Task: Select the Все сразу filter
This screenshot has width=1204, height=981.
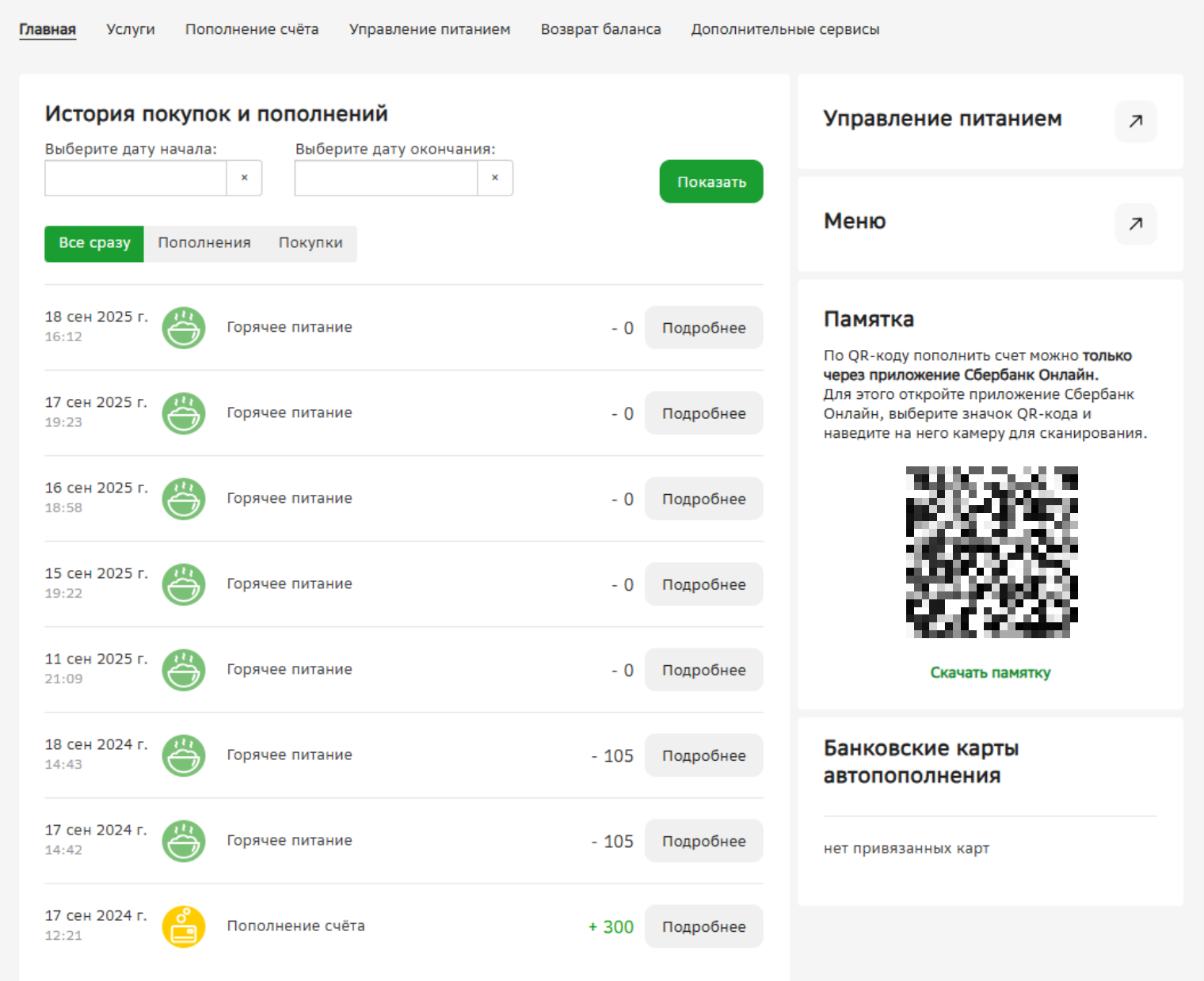Action: (x=94, y=243)
